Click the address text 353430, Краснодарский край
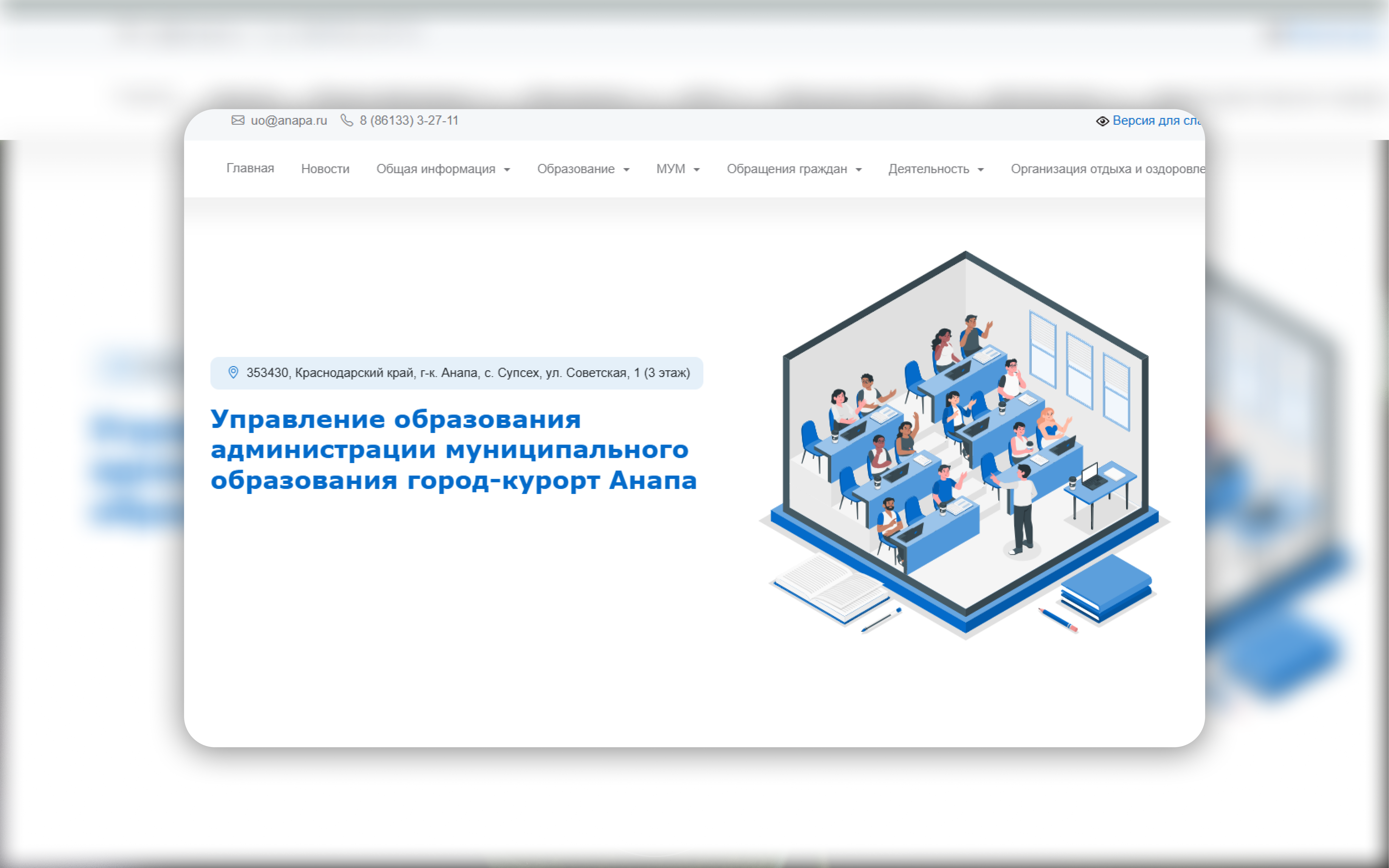Screen dimensions: 1389x868 coord(468,373)
